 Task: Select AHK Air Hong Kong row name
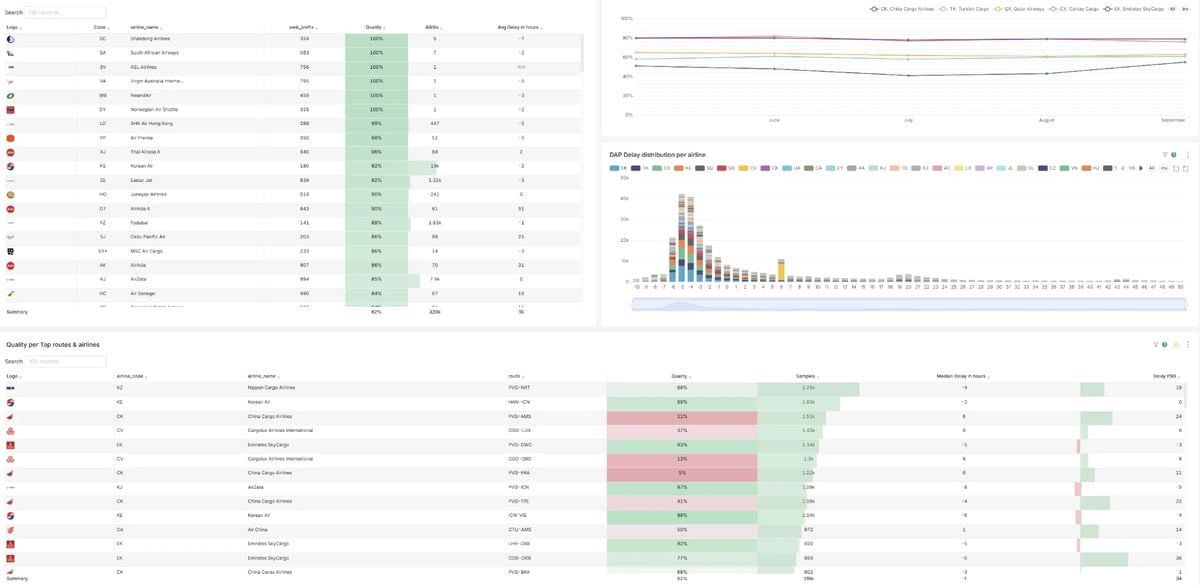pos(151,123)
